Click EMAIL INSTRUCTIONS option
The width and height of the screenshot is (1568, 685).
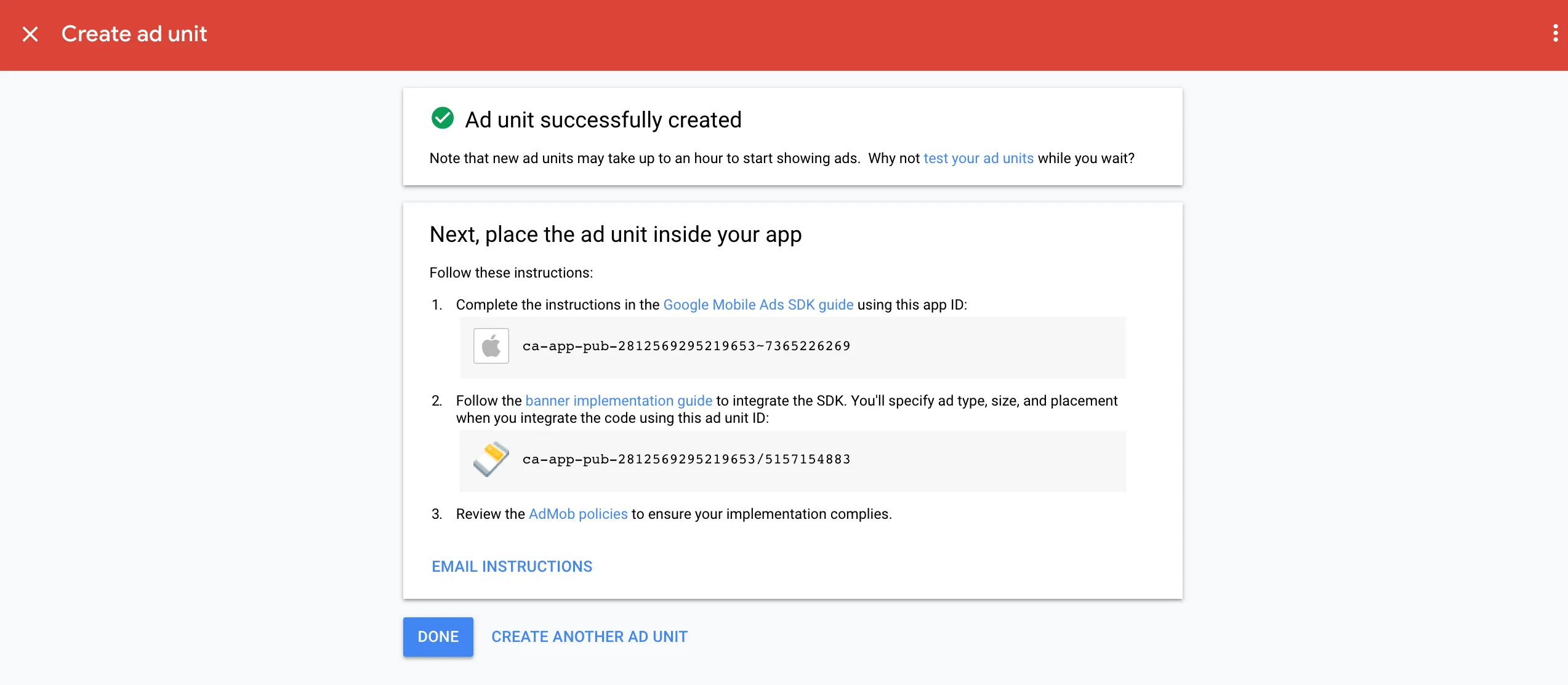512,566
